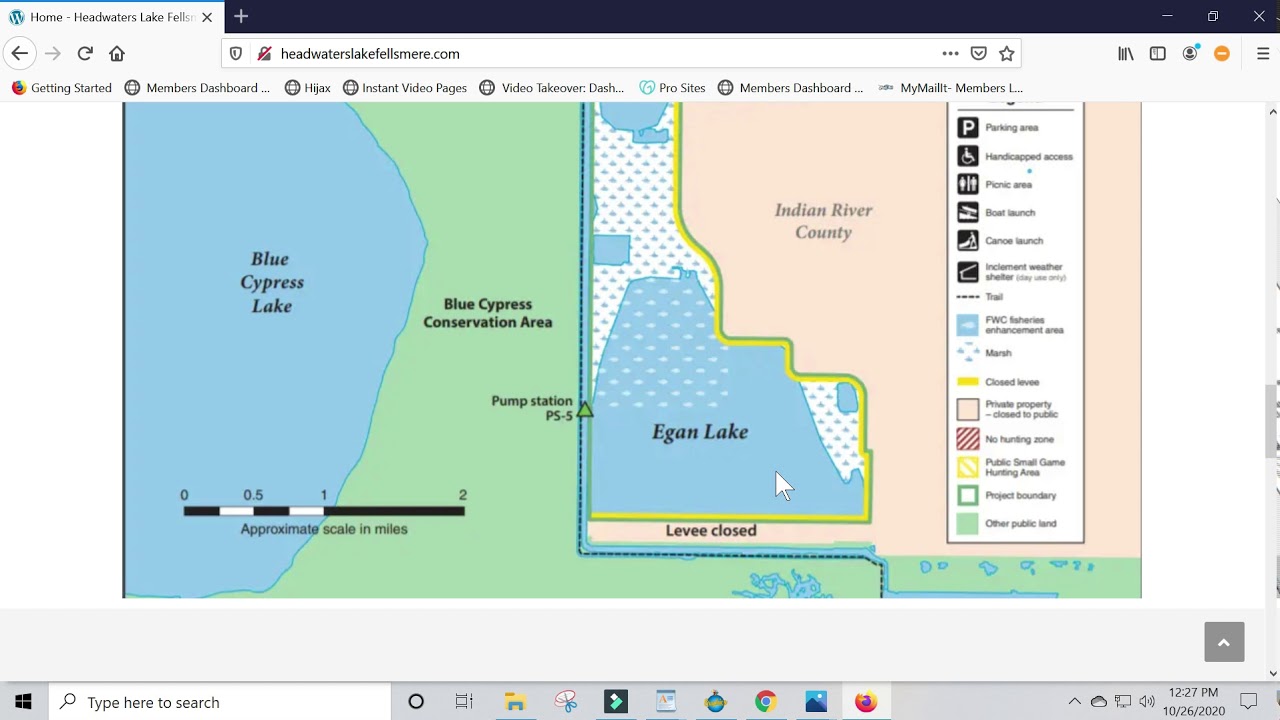Click the Public Small Game Hunting Area text
The image size is (1280, 720).
pyautogui.click(x=1025, y=467)
